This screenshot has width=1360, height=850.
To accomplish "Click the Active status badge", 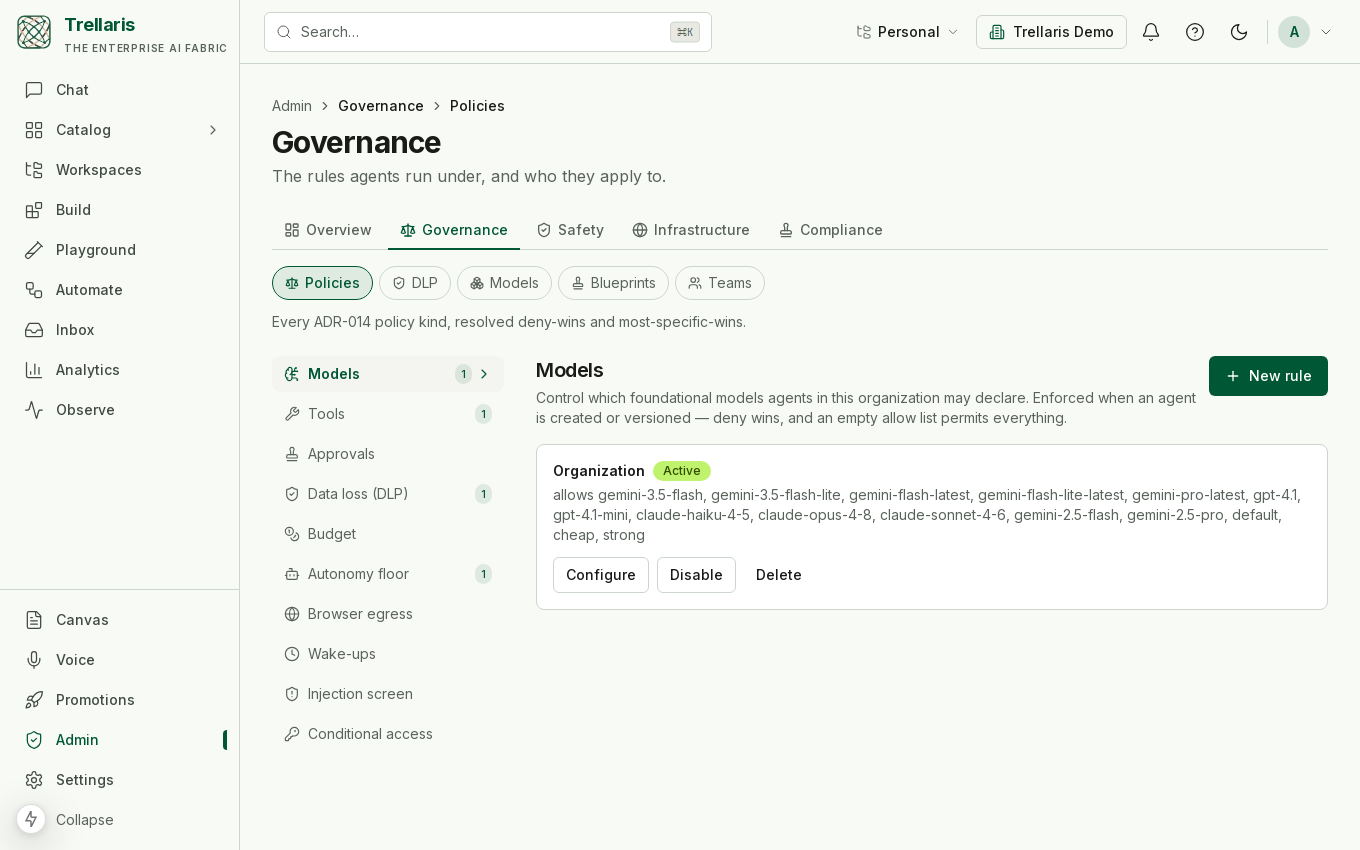I will 682,471.
